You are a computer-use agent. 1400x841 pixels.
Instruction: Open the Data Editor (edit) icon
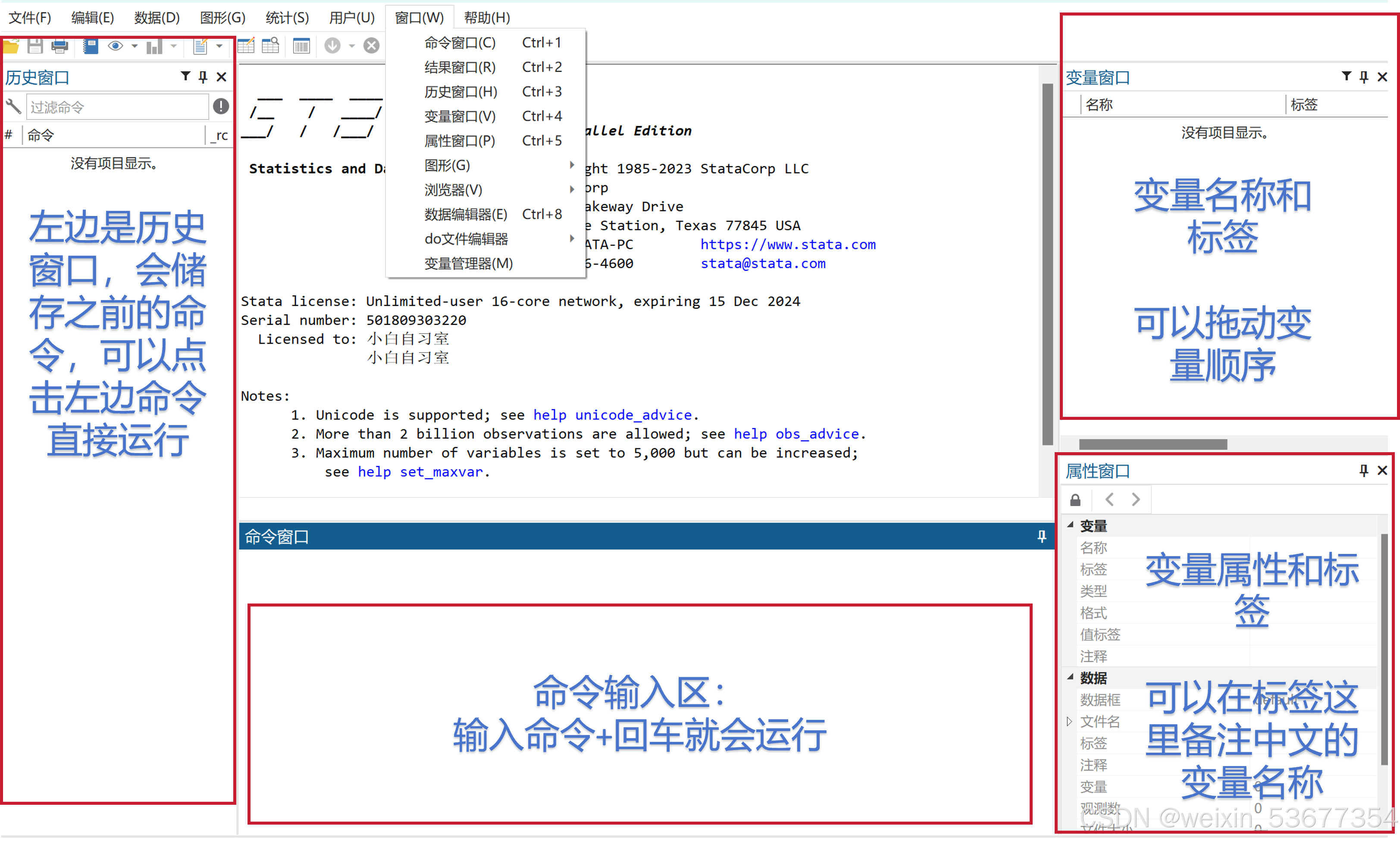pyautogui.click(x=245, y=46)
